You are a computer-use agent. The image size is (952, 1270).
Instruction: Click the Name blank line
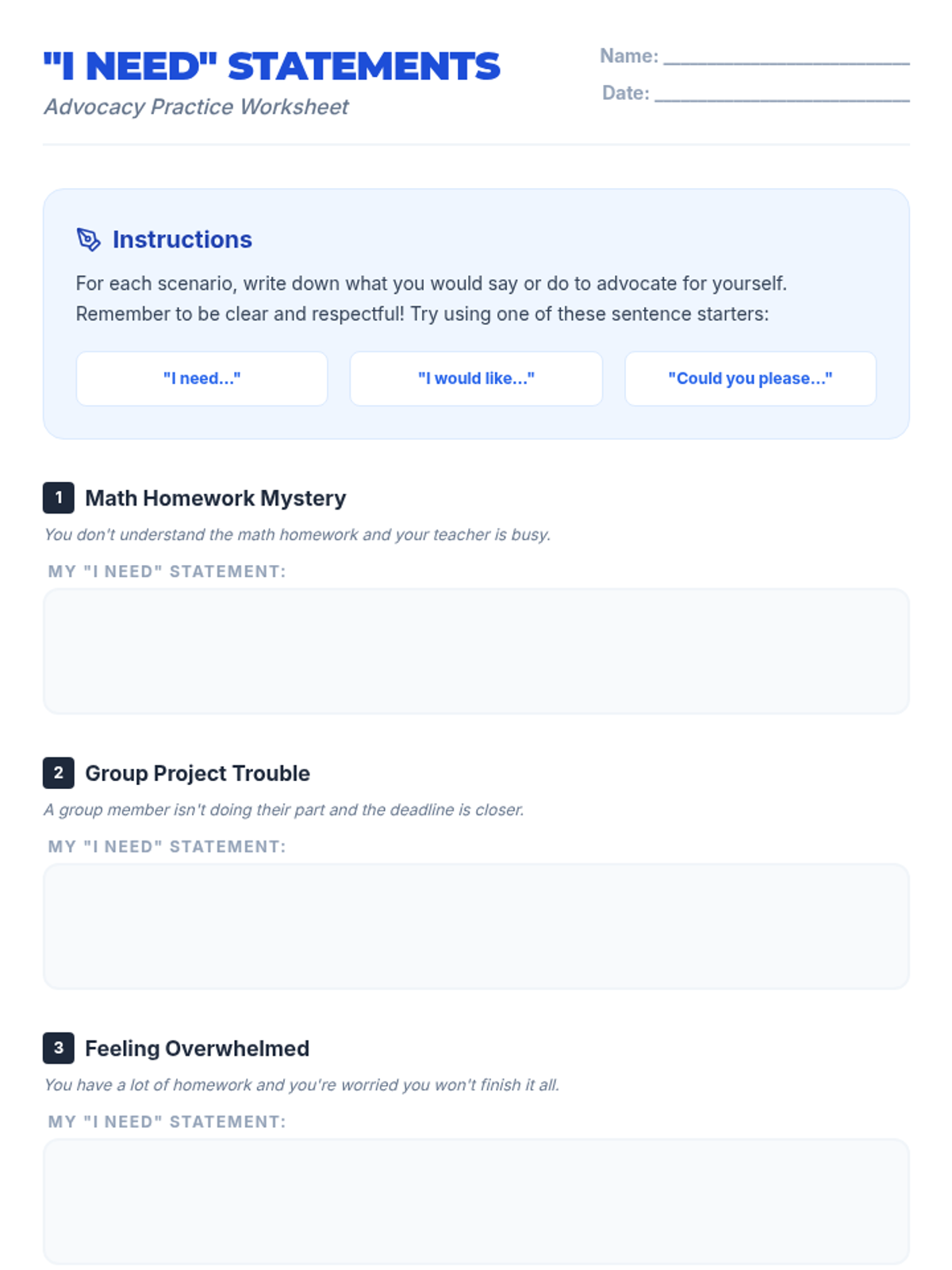(785, 57)
